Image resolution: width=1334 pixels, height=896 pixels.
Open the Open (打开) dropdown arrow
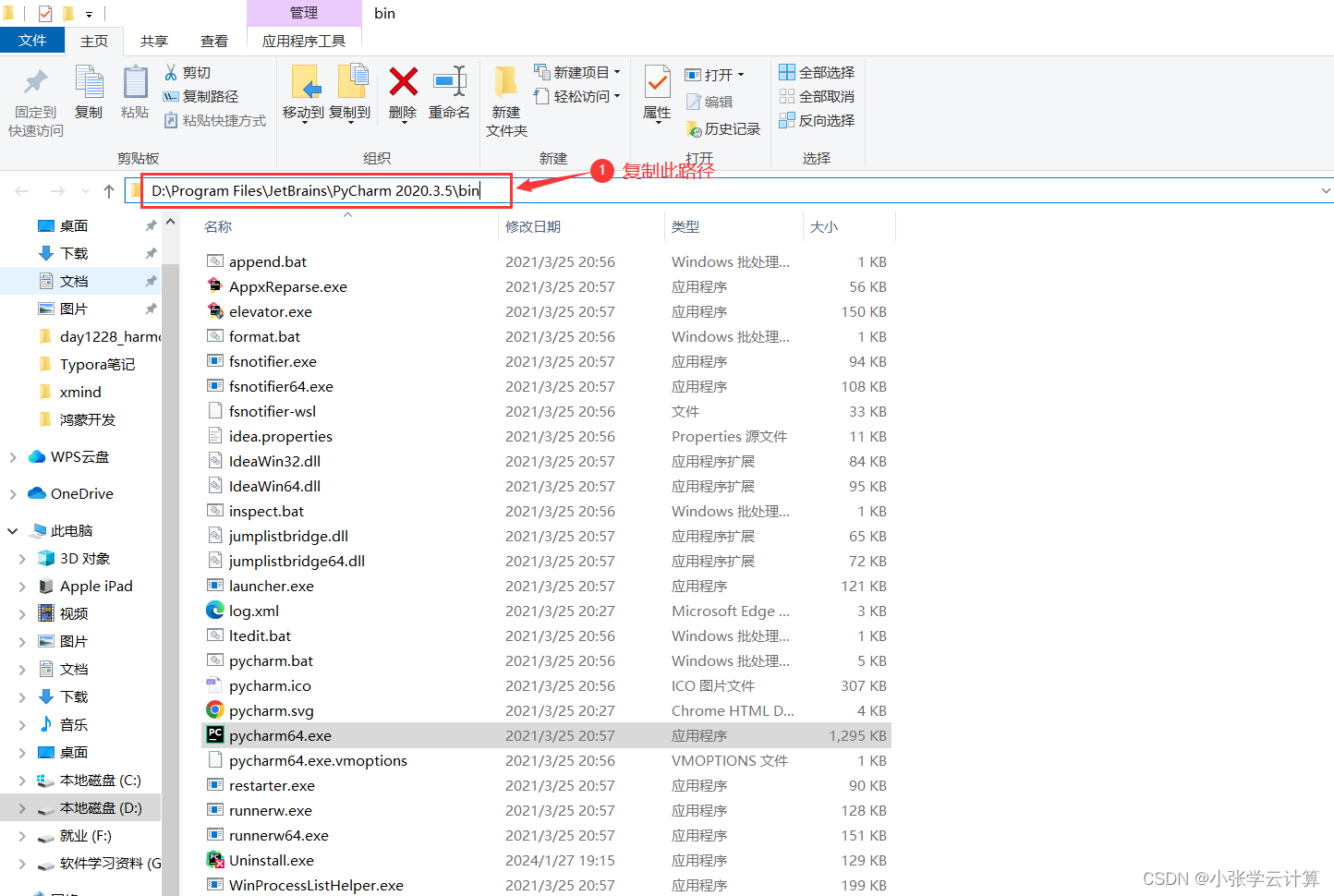coord(741,75)
